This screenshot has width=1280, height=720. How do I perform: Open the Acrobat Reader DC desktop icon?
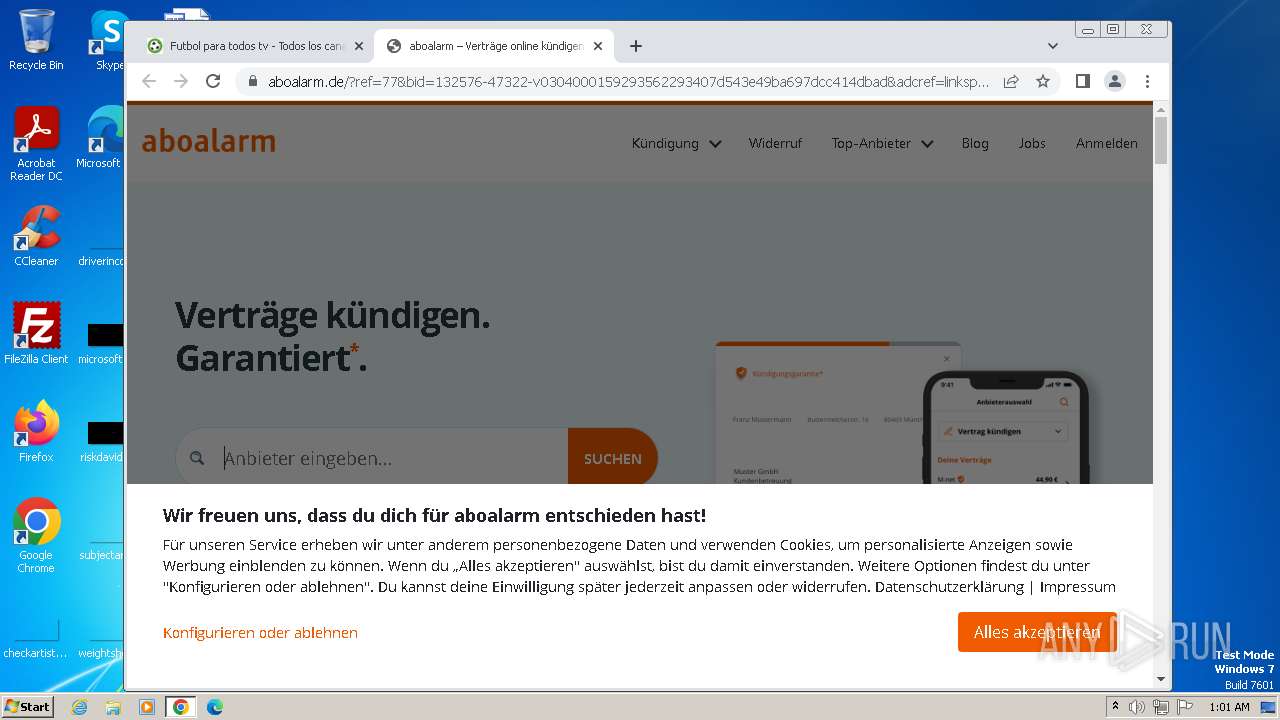coord(36,144)
